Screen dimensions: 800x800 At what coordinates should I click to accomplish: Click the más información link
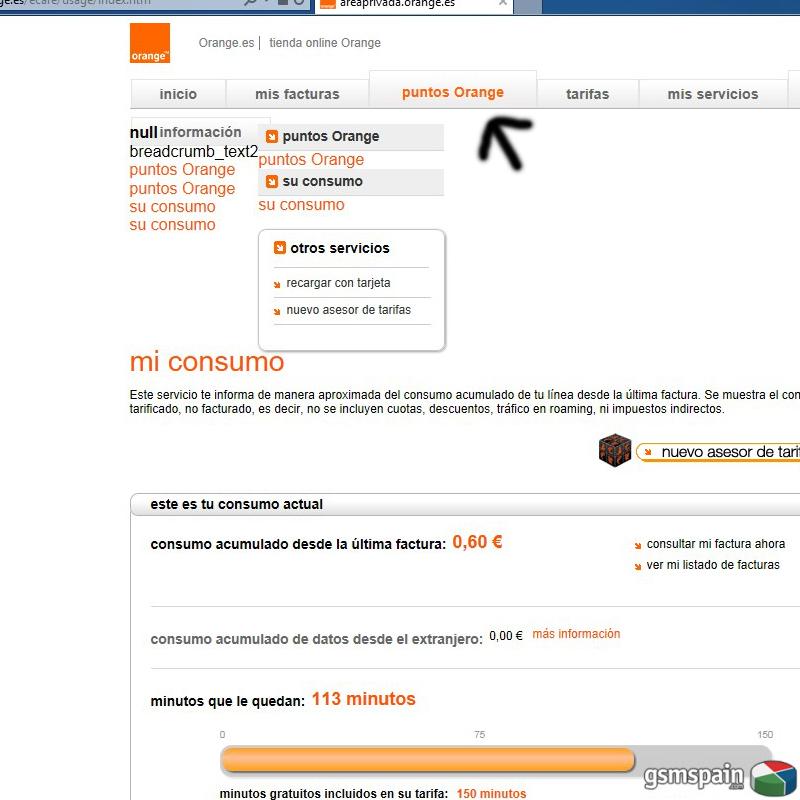(x=576, y=634)
